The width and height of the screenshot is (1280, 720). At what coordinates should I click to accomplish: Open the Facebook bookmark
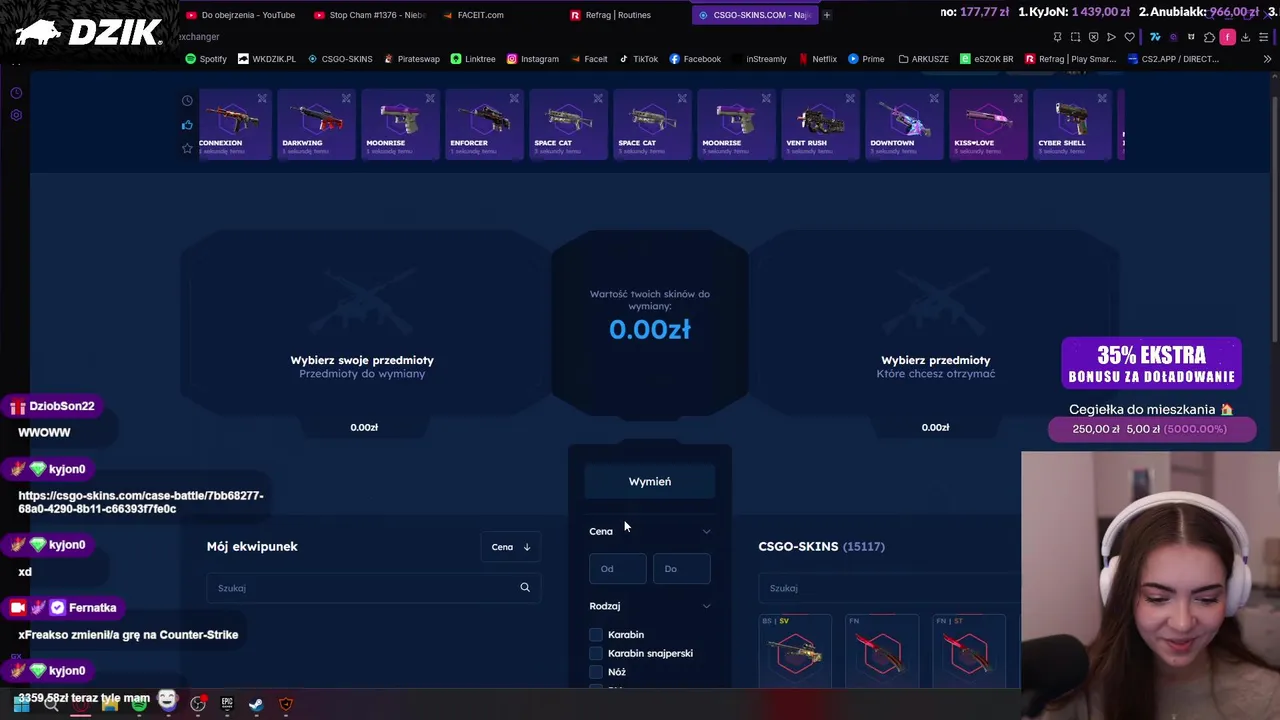click(x=695, y=59)
